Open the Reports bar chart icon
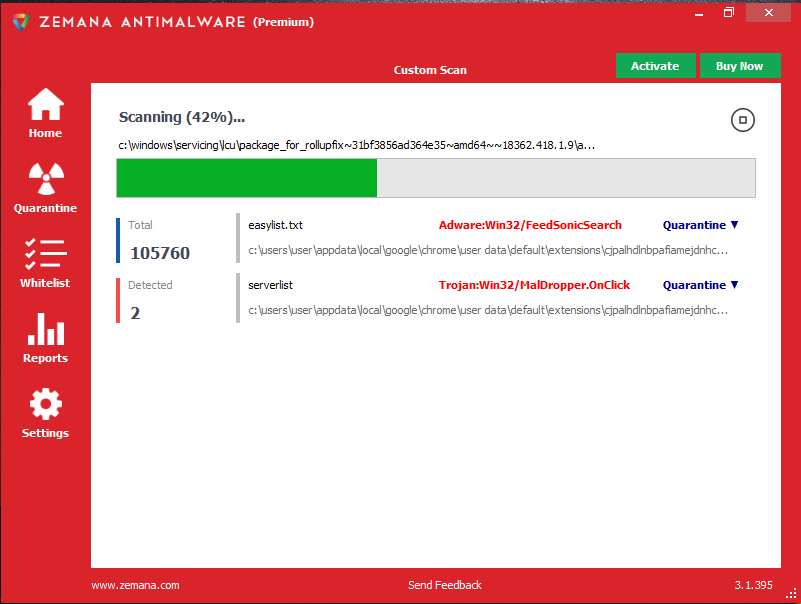Image resolution: width=801 pixels, height=604 pixels. coord(45,329)
